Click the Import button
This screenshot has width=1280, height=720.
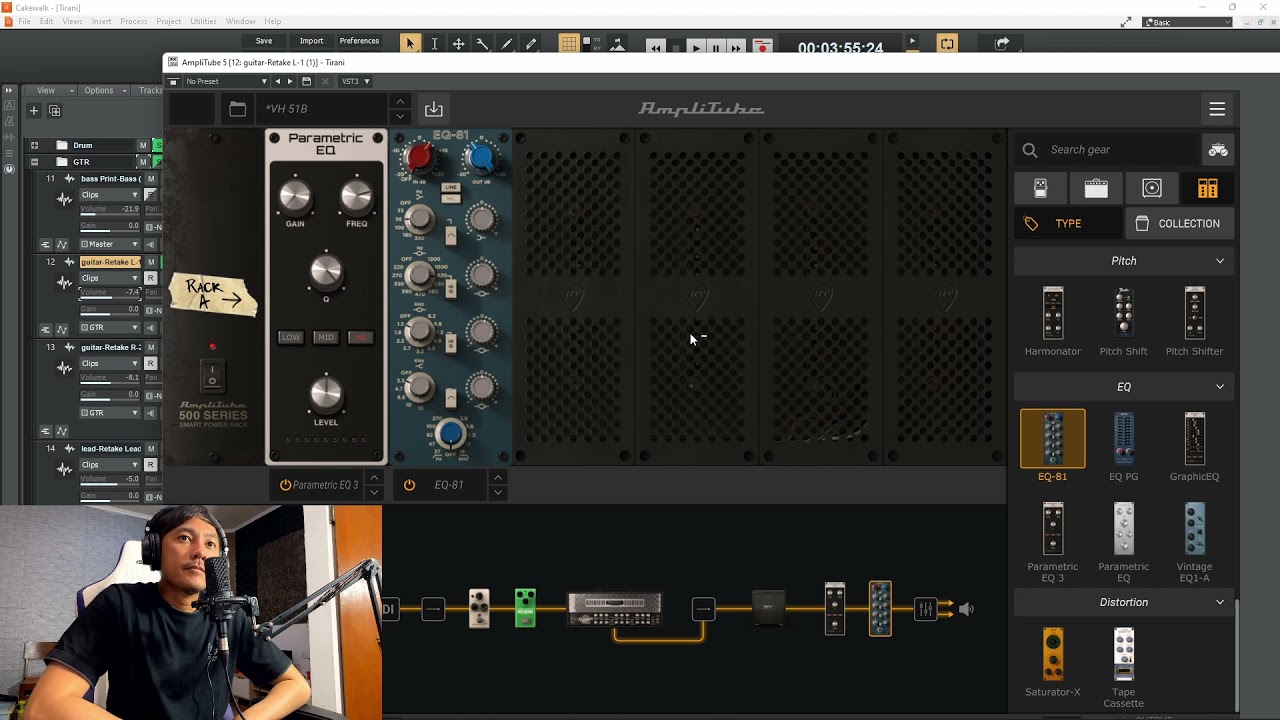tap(312, 41)
